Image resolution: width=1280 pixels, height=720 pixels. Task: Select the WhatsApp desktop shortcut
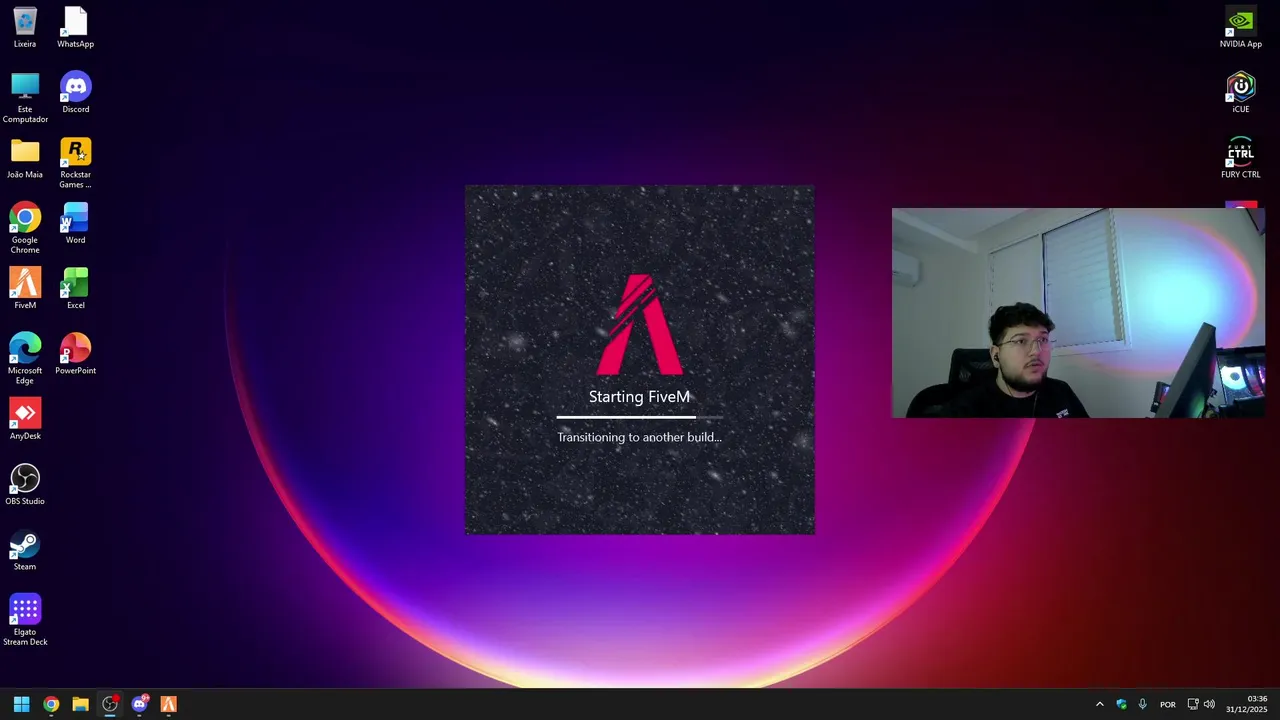pyautogui.click(x=75, y=28)
